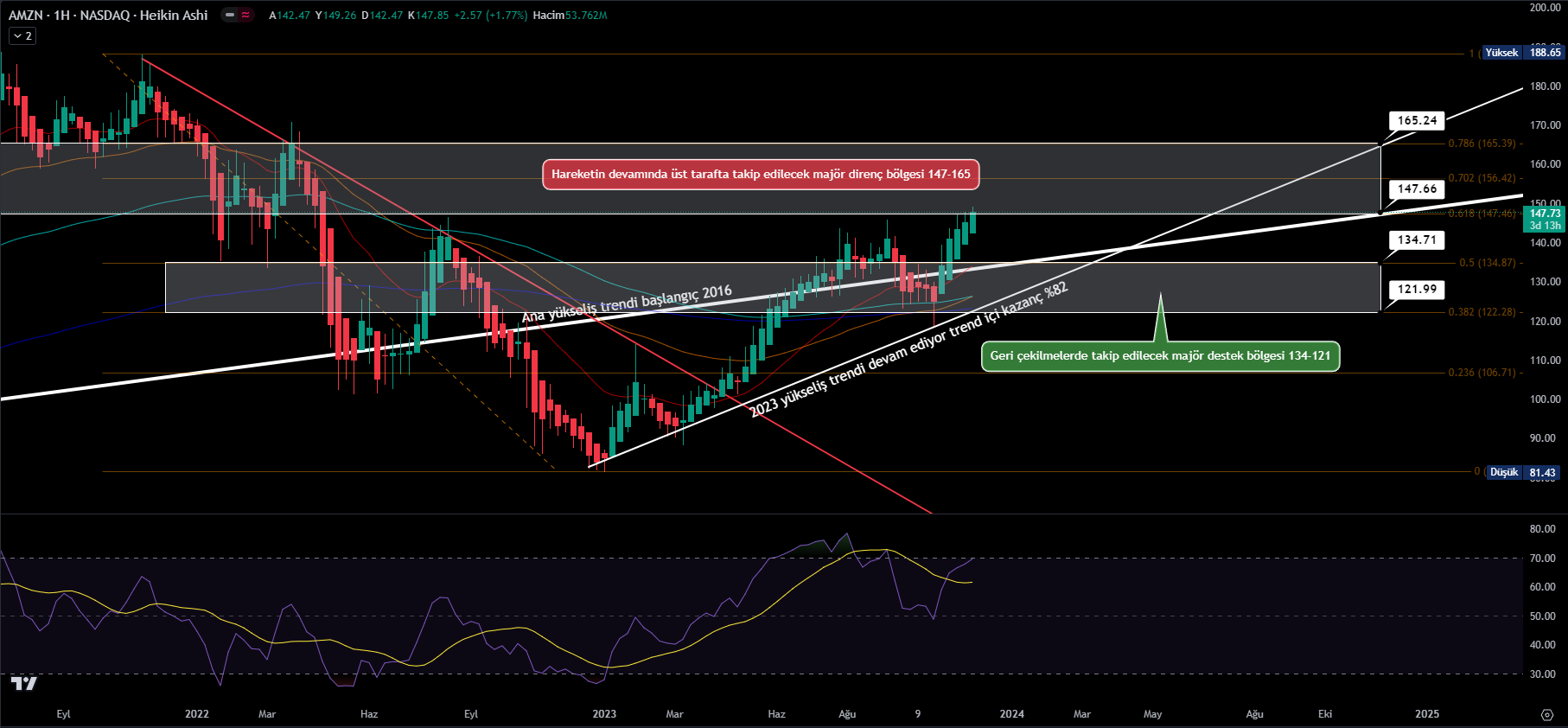The height and width of the screenshot is (728, 1568).
Task: Click the Fibonacci 0.236 (106.71) level label
Action: [1482, 373]
